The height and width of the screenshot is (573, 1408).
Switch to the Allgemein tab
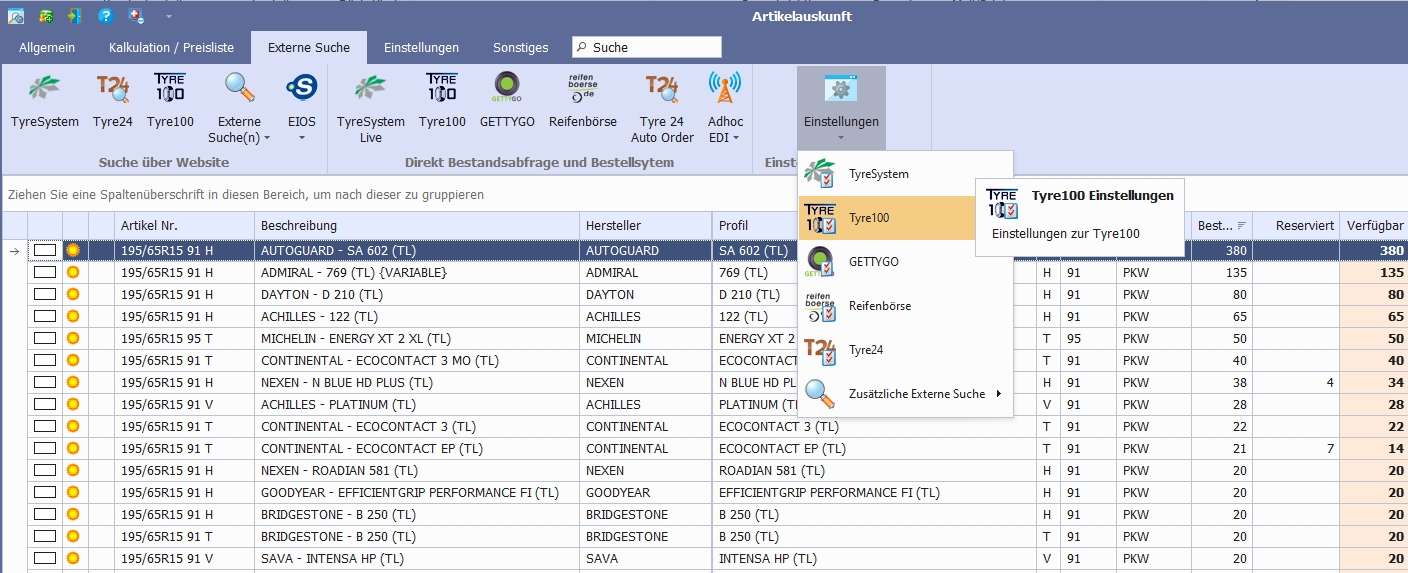[47, 47]
